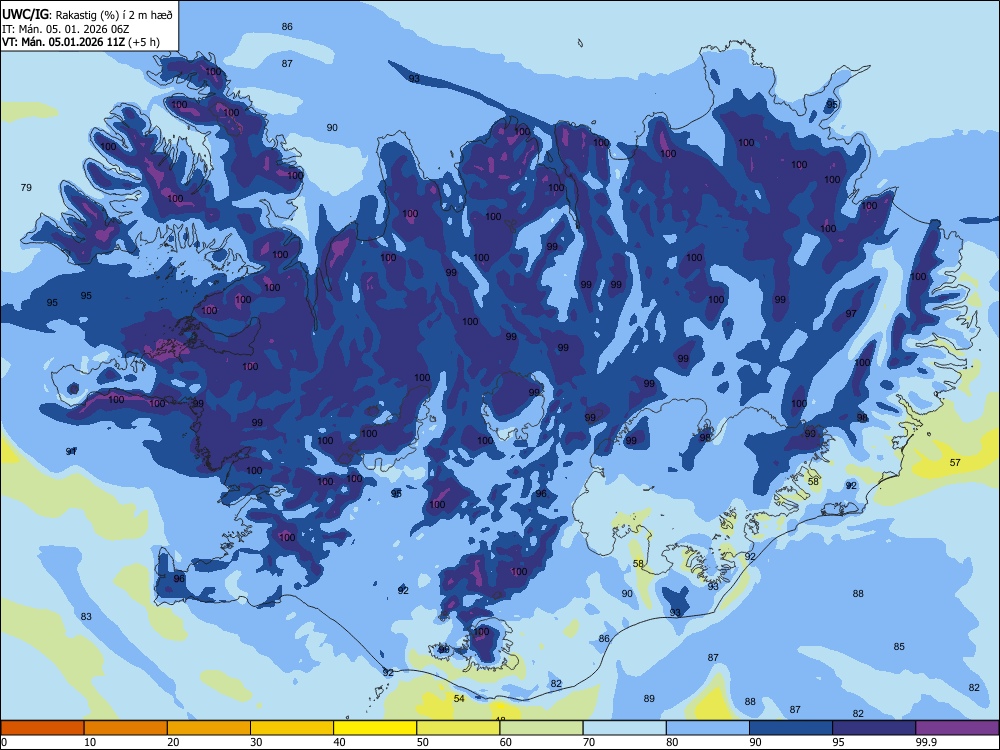Select the '83' humidity value over the sea
This screenshot has width=1000, height=750.
click(86, 616)
